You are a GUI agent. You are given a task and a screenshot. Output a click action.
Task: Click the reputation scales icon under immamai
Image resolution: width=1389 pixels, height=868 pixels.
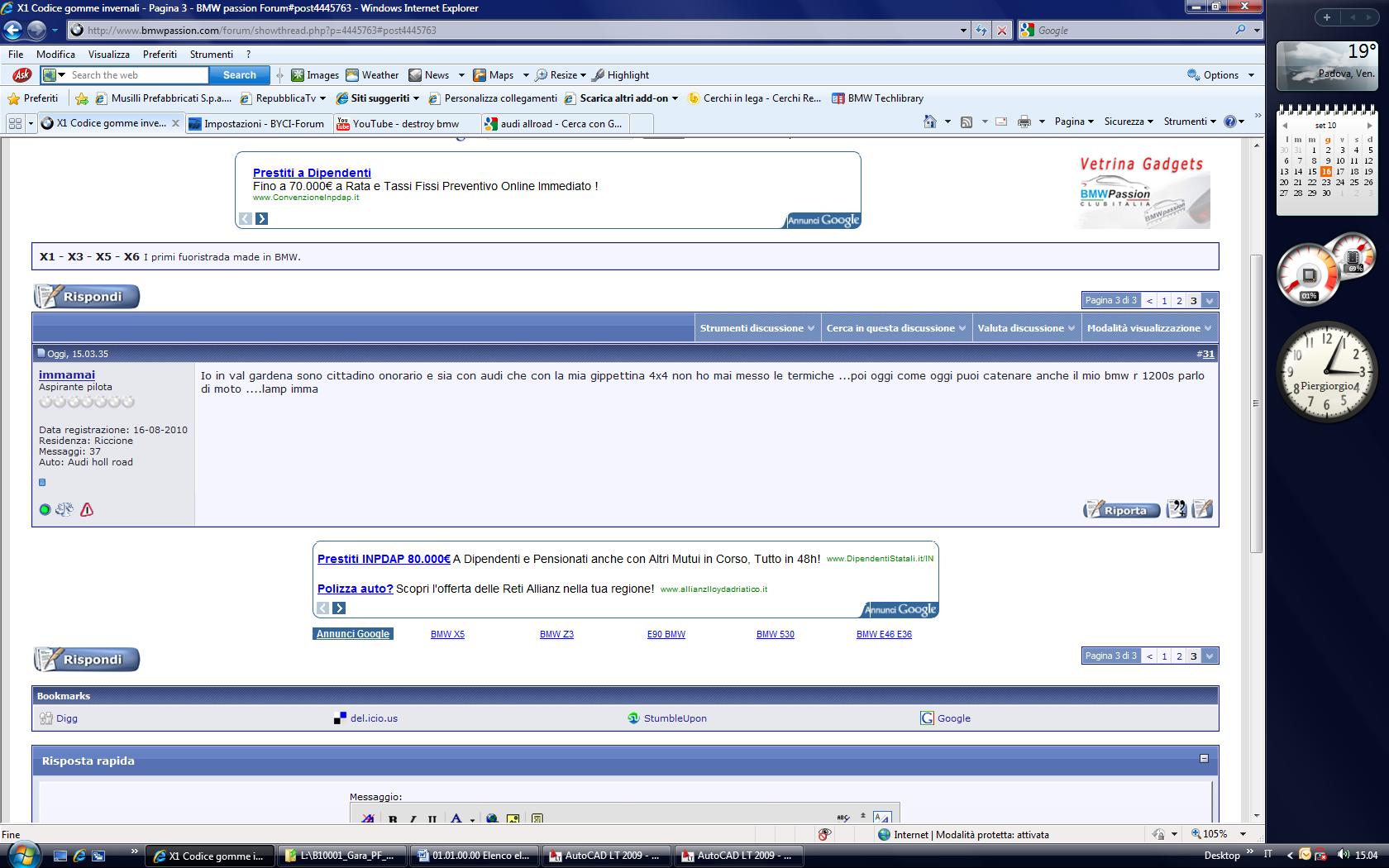[64, 510]
